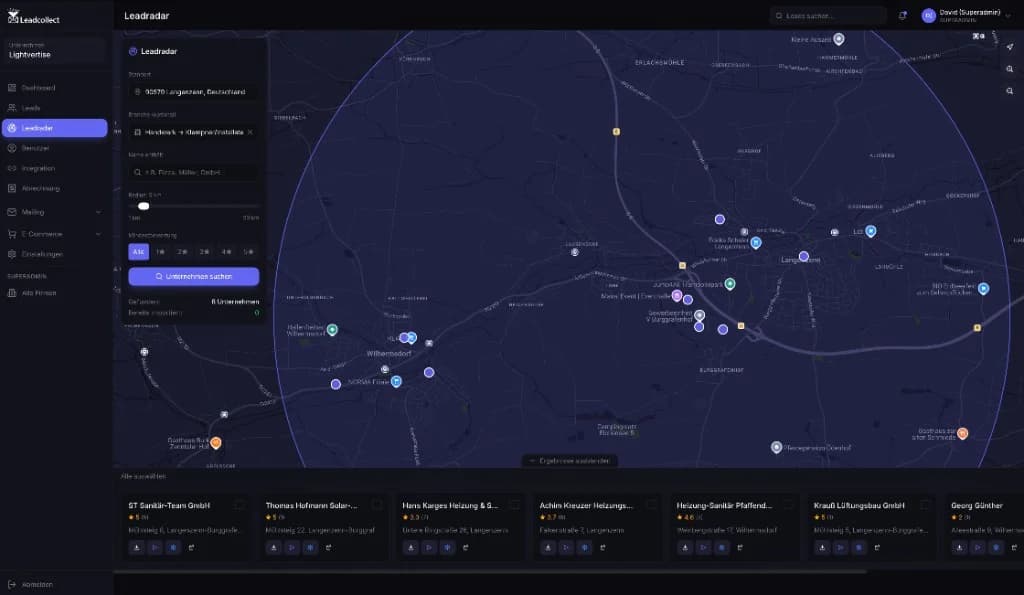The width and height of the screenshot is (1024, 595).
Task: Click the Leadcollect logo
Action: tap(33, 17)
